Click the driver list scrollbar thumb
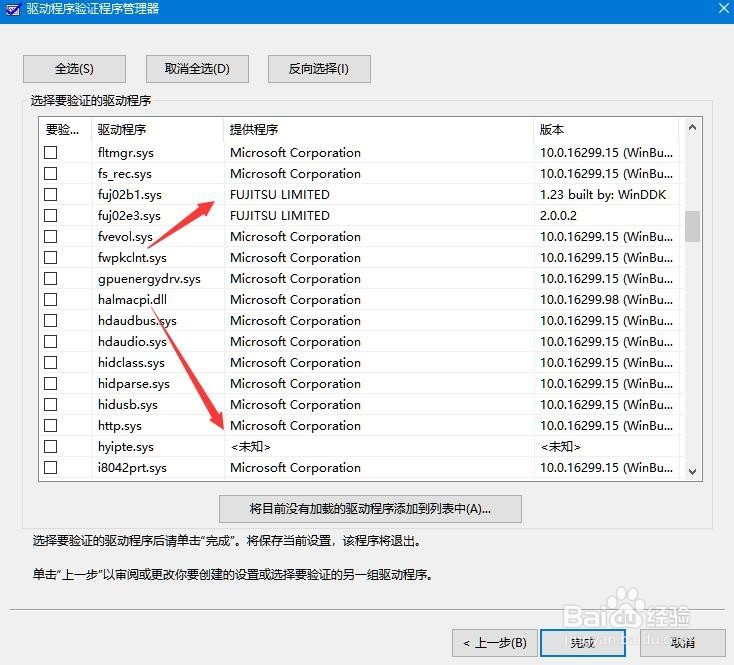Viewport: 734px width, 665px height. [x=692, y=227]
